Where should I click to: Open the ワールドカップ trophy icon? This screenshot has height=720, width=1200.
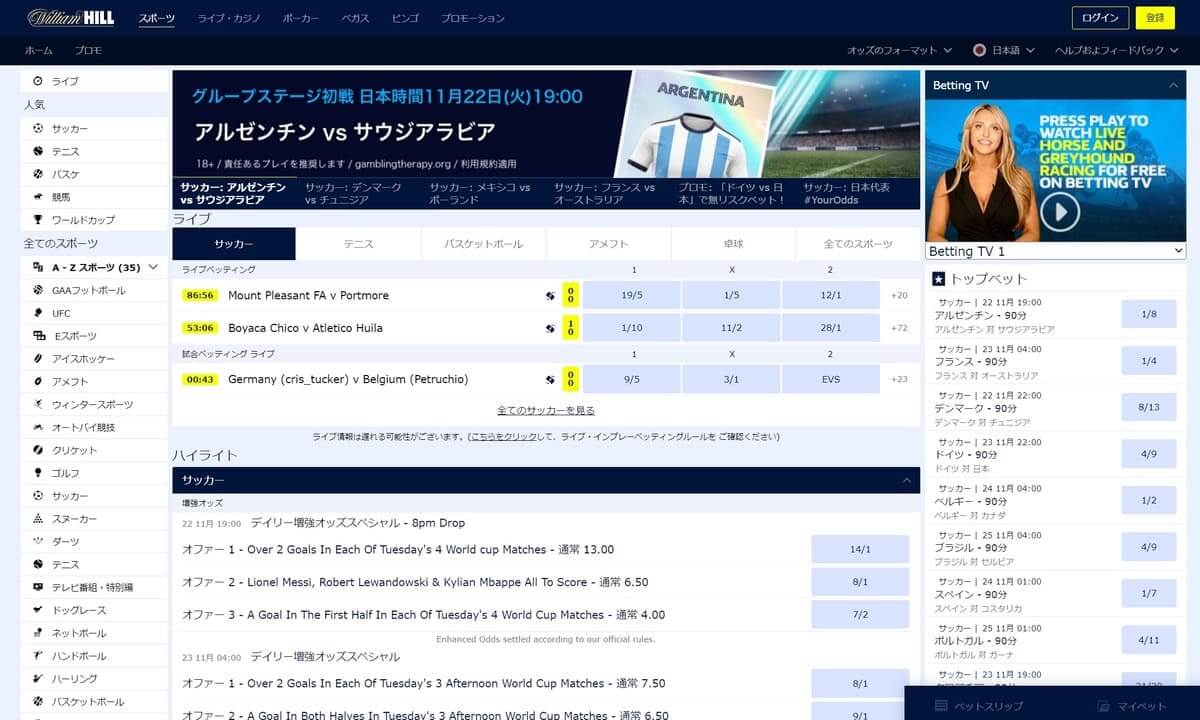tap(38, 220)
